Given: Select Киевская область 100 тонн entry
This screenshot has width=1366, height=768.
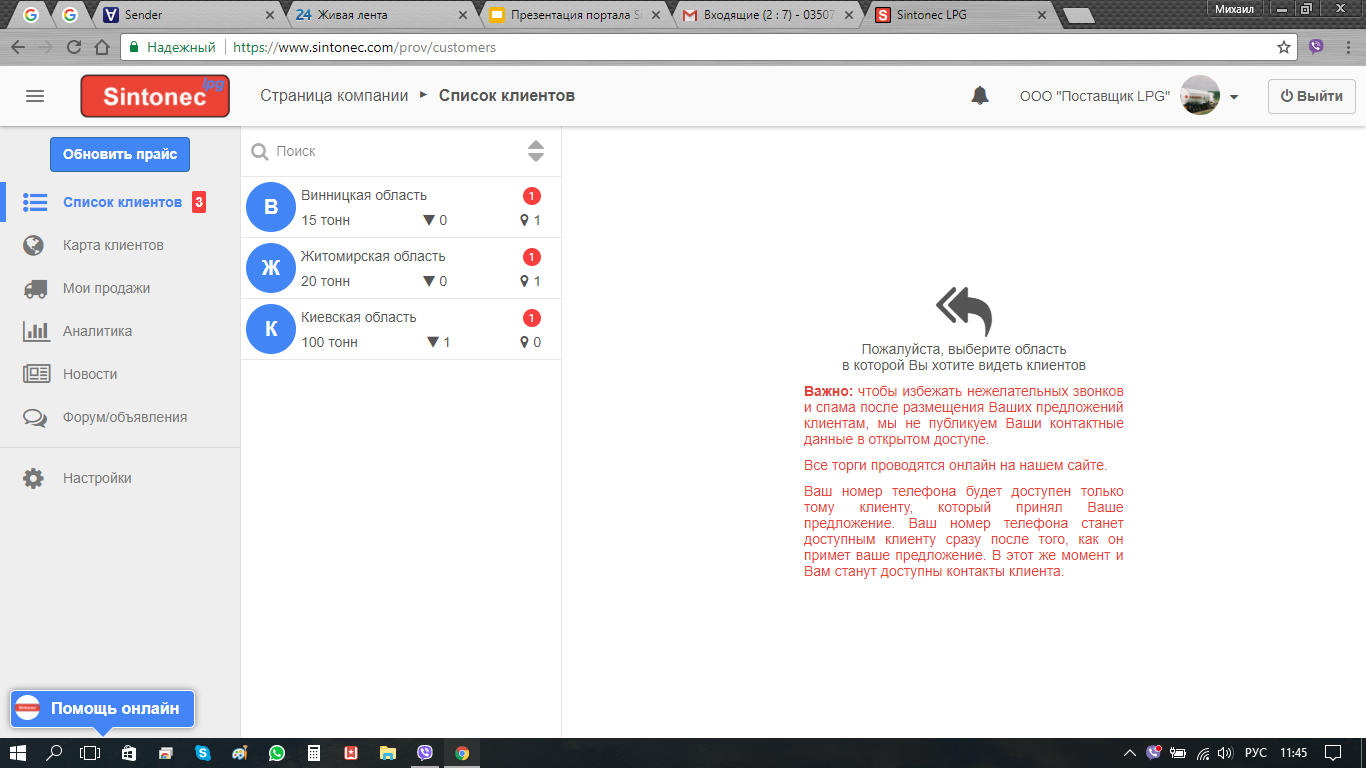Looking at the screenshot, I should (x=400, y=329).
